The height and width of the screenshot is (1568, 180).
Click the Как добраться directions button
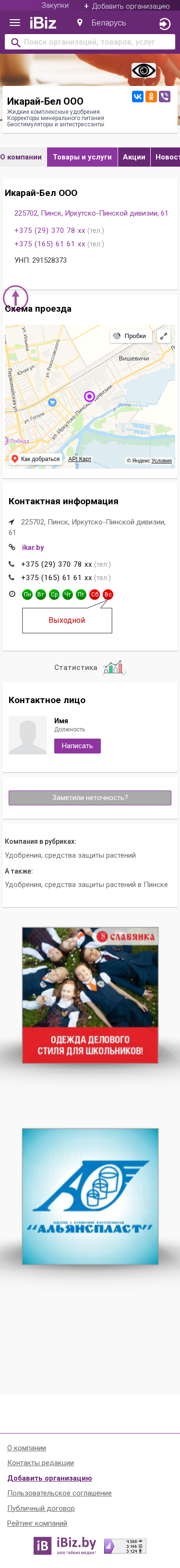pos(35,459)
